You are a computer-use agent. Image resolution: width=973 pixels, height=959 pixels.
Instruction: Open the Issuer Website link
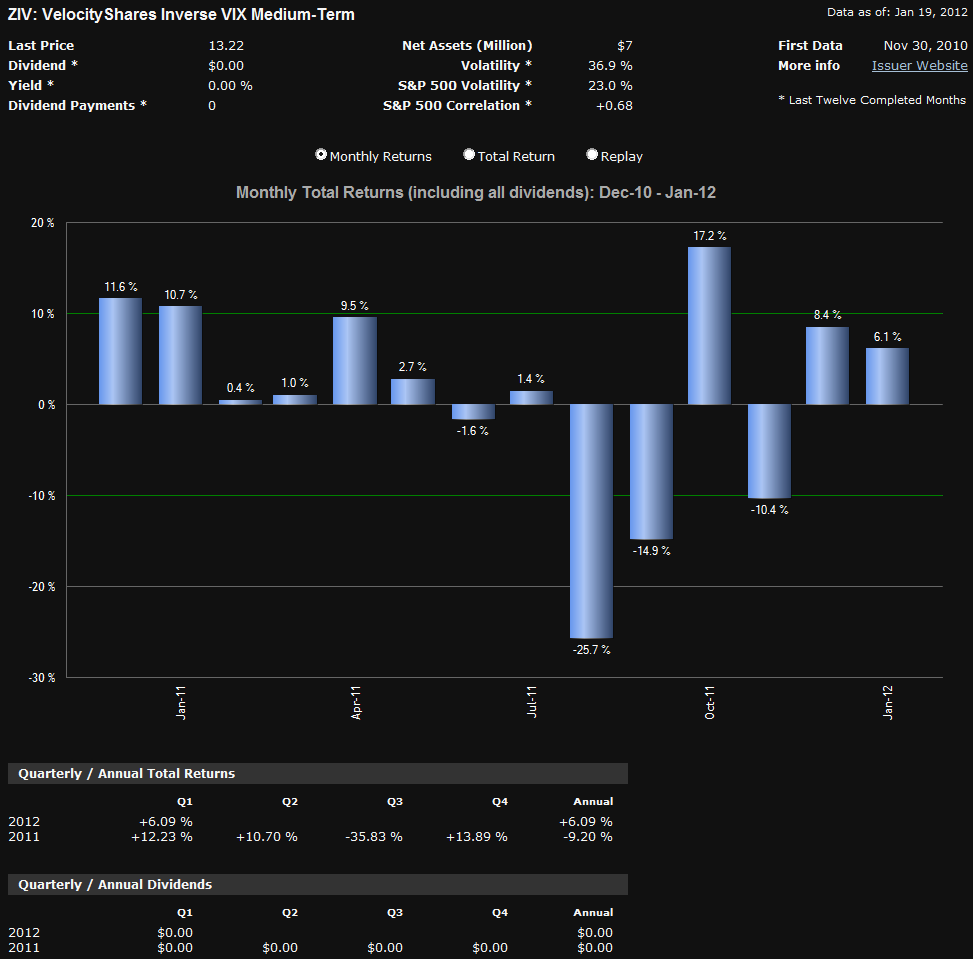[x=919, y=65]
